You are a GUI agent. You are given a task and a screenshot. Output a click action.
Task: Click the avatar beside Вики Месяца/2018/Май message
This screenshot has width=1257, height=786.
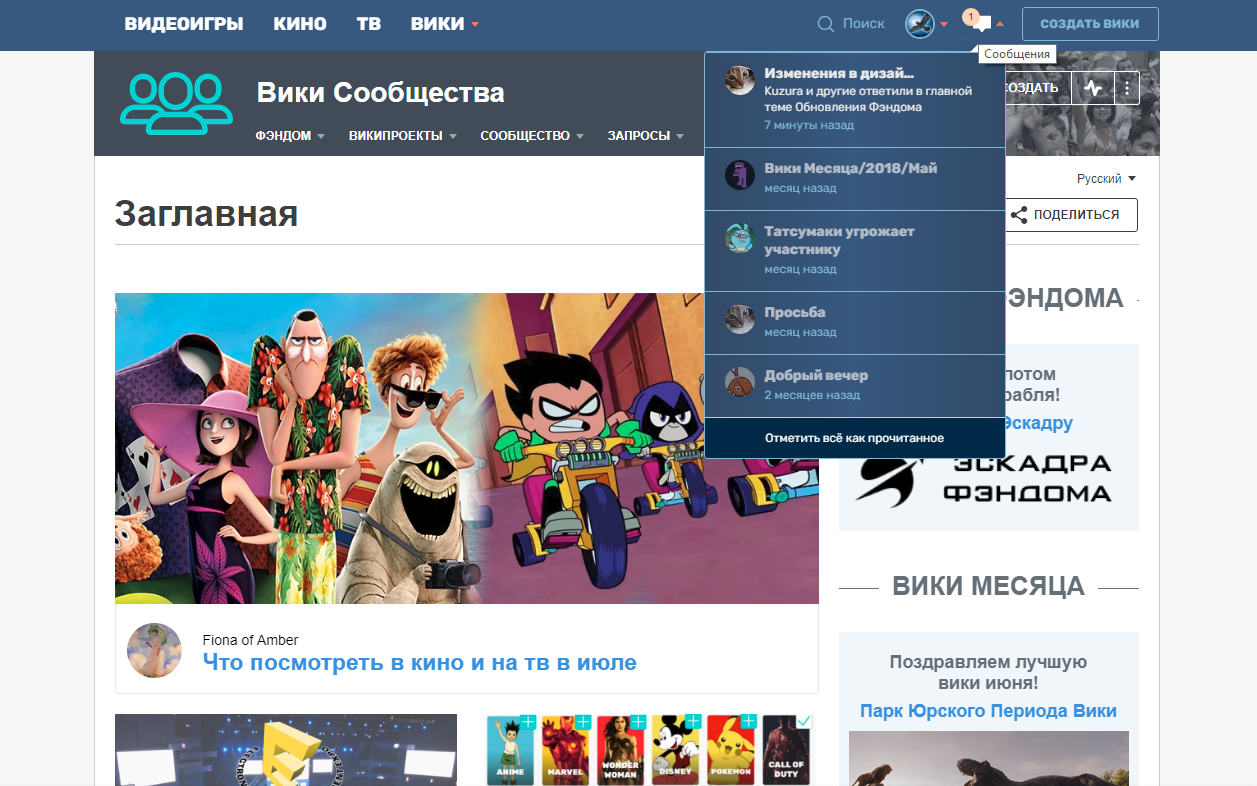click(740, 175)
